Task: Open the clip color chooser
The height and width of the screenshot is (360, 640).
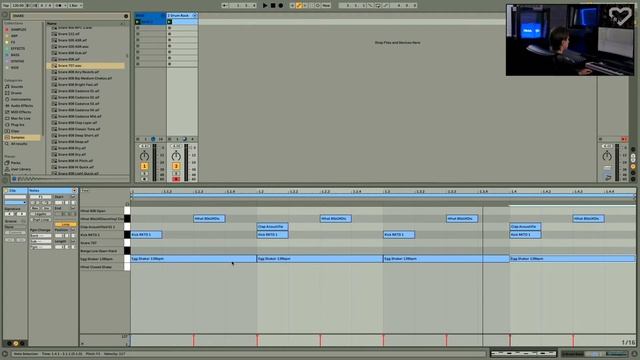Action: [15, 202]
